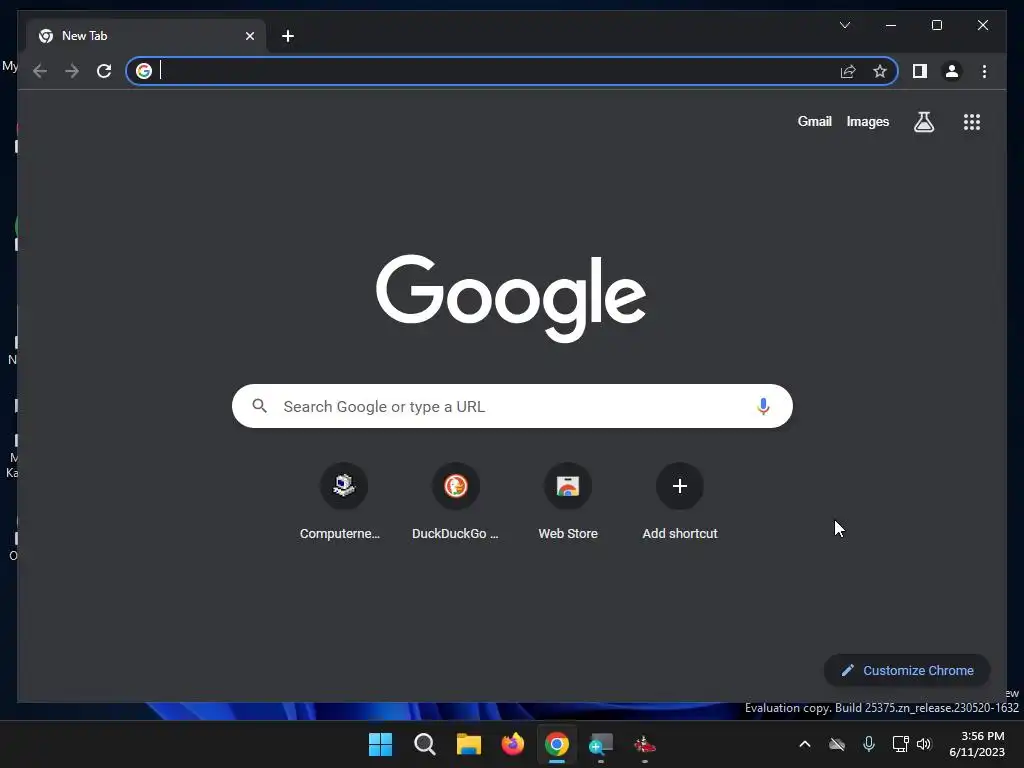1024x768 pixels.
Task: Open taskbar Search
Action: pyautogui.click(x=424, y=744)
